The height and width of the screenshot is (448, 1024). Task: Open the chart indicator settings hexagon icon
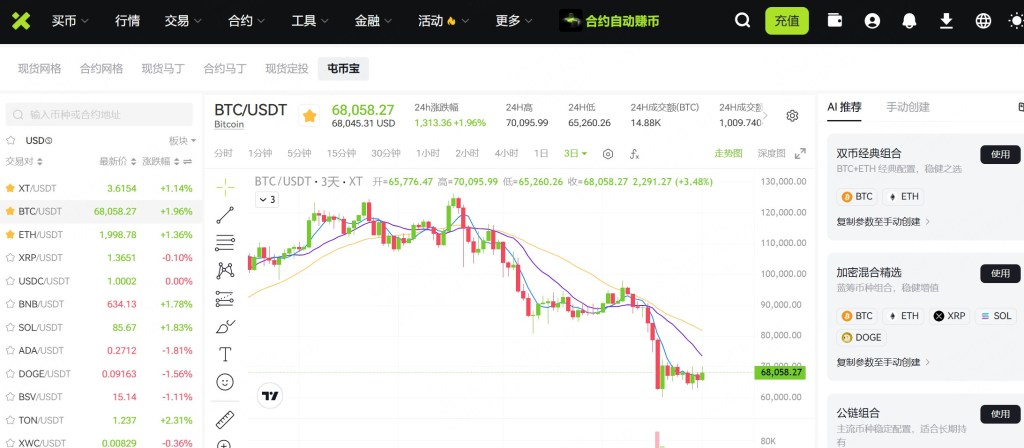608,153
